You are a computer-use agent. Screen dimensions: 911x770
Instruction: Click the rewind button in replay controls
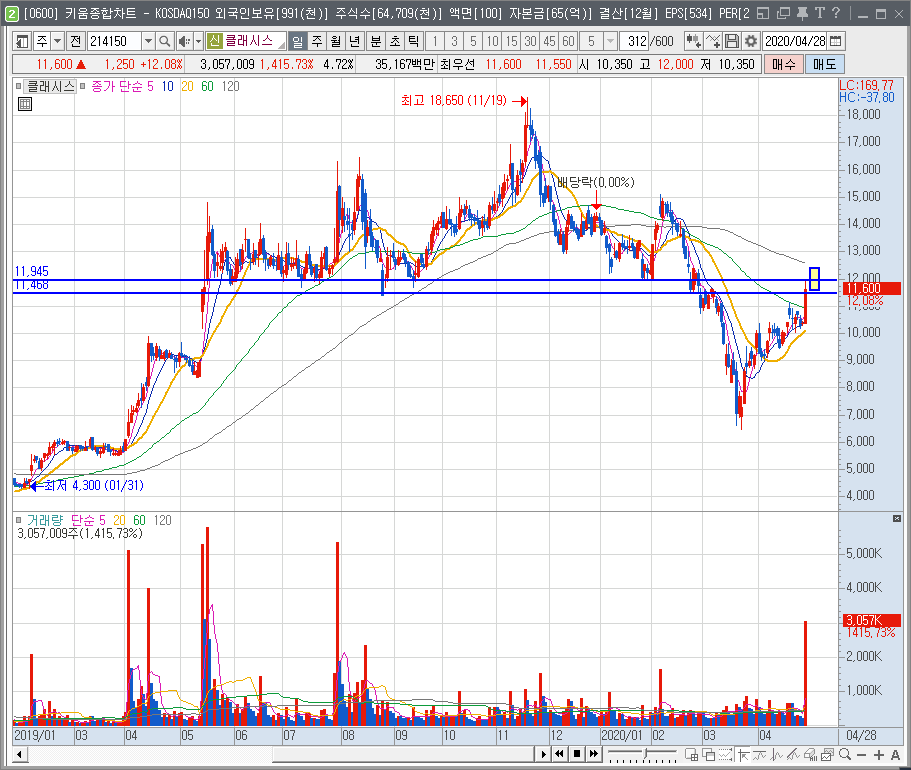559,754
